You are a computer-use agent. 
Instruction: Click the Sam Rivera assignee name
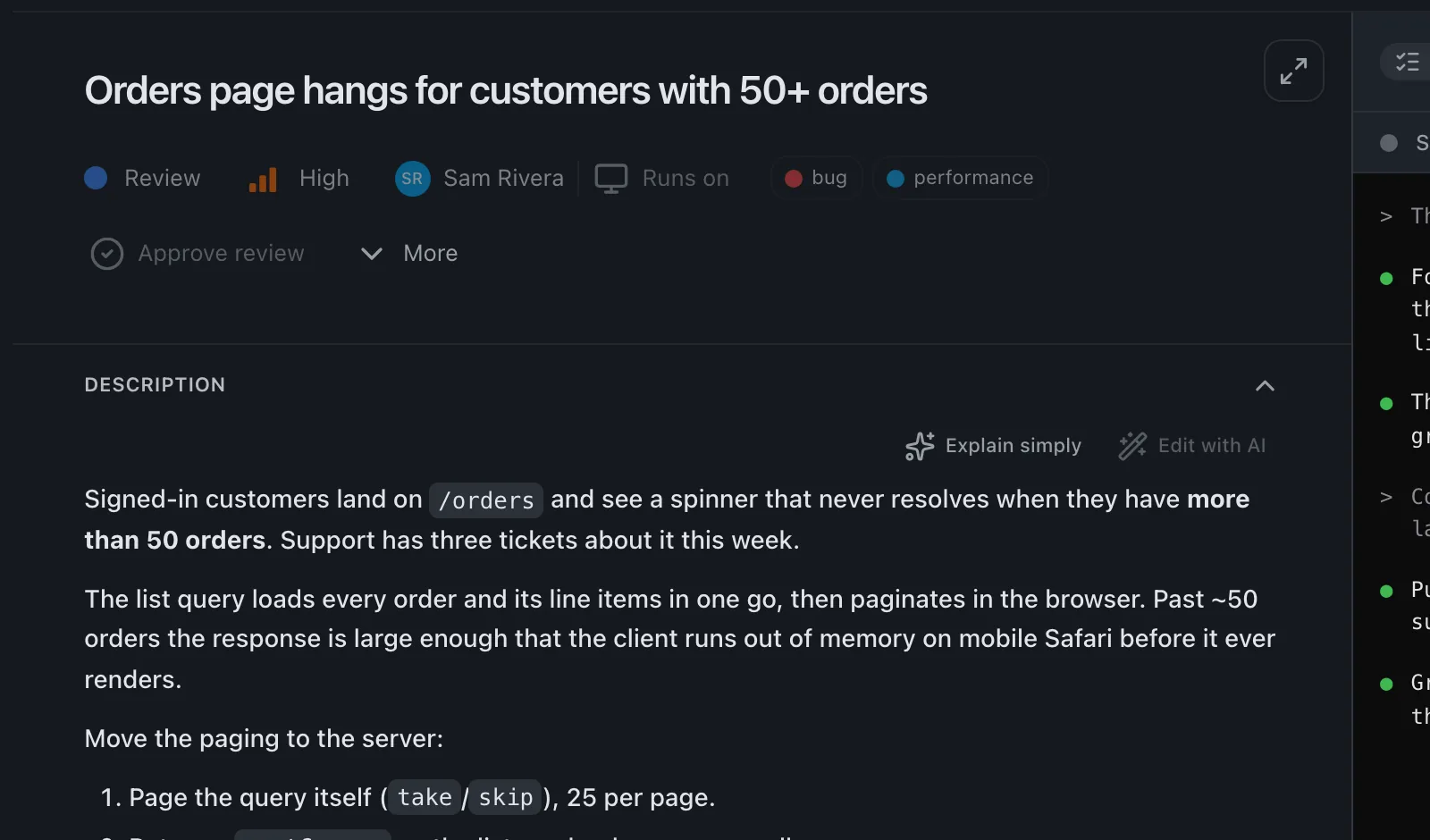(x=504, y=179)
